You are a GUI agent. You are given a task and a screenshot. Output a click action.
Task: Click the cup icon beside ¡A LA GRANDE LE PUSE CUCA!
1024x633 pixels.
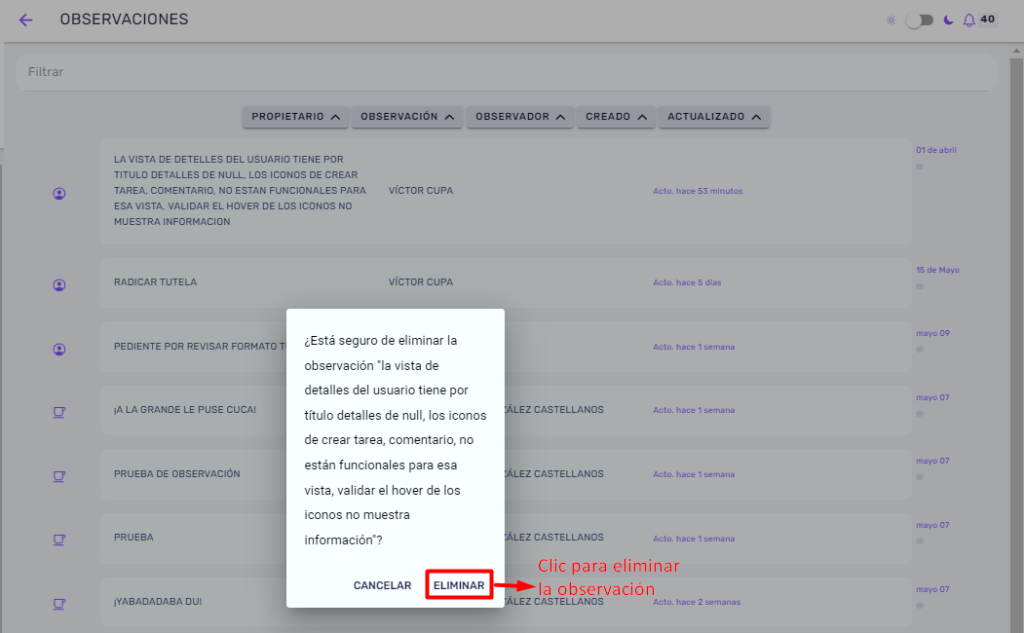[x=59, y=412]
